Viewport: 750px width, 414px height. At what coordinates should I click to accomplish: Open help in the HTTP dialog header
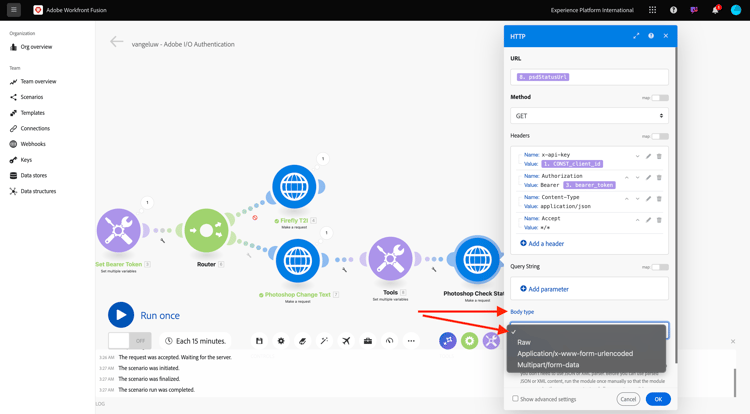coord(651,36)
